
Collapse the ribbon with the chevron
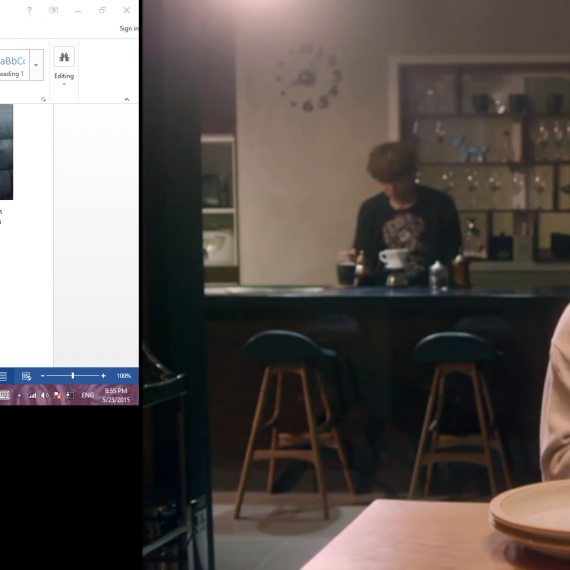click(127, 99)
